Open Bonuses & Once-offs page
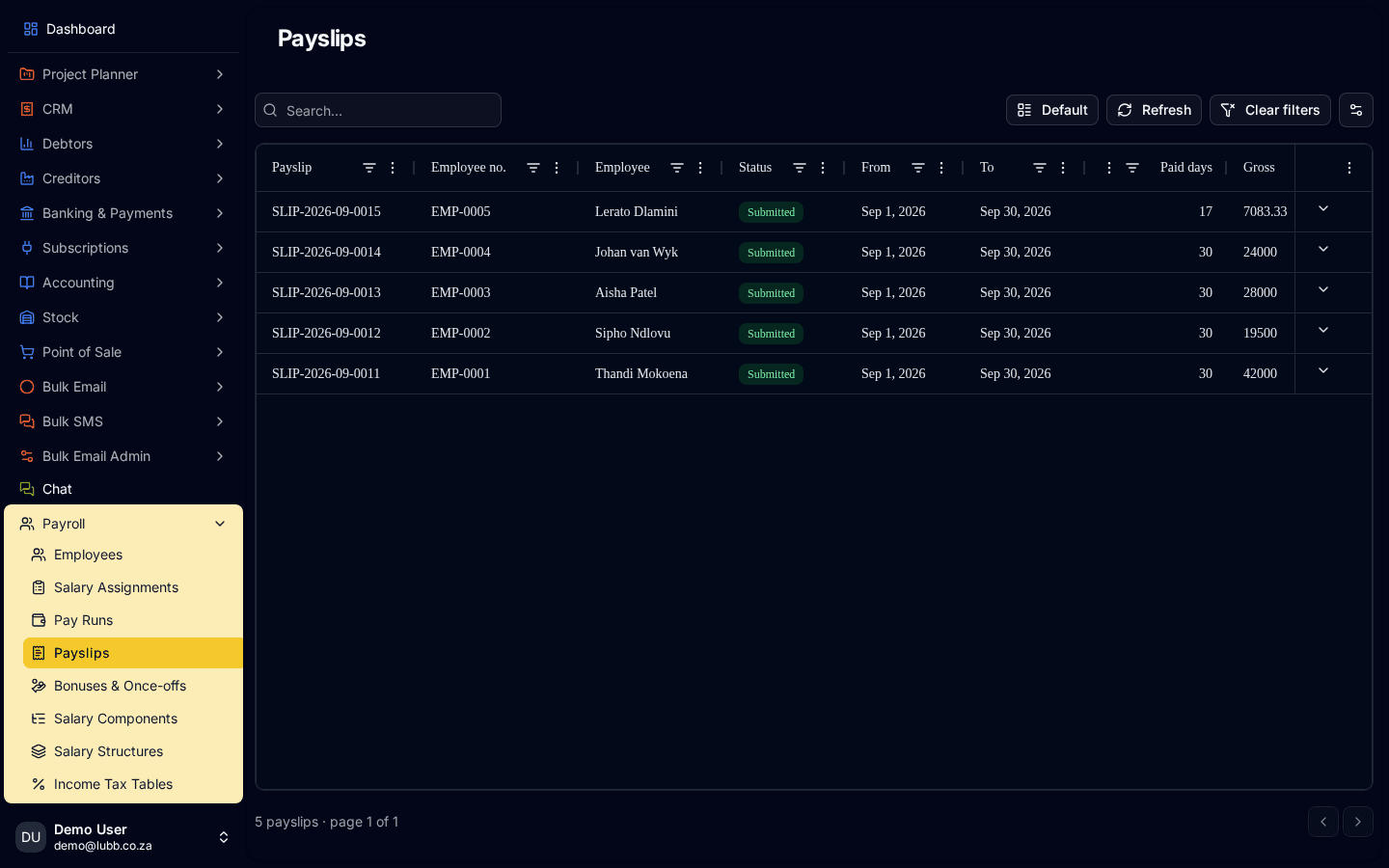The height and width of the screenshot is (868, 1389). [133, 686]
